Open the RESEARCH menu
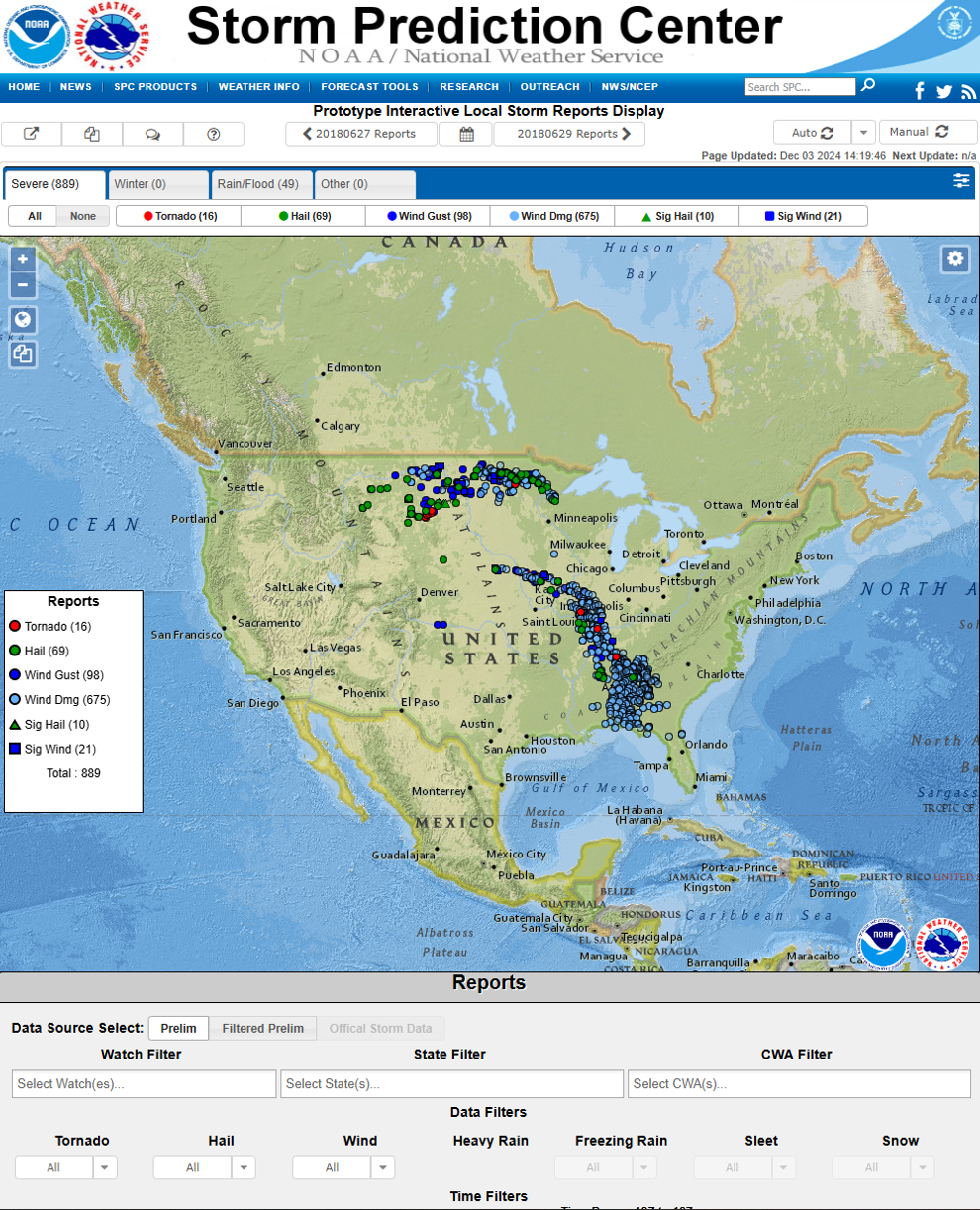Viewport: 980px width, 1210px height. click(469, 87)
